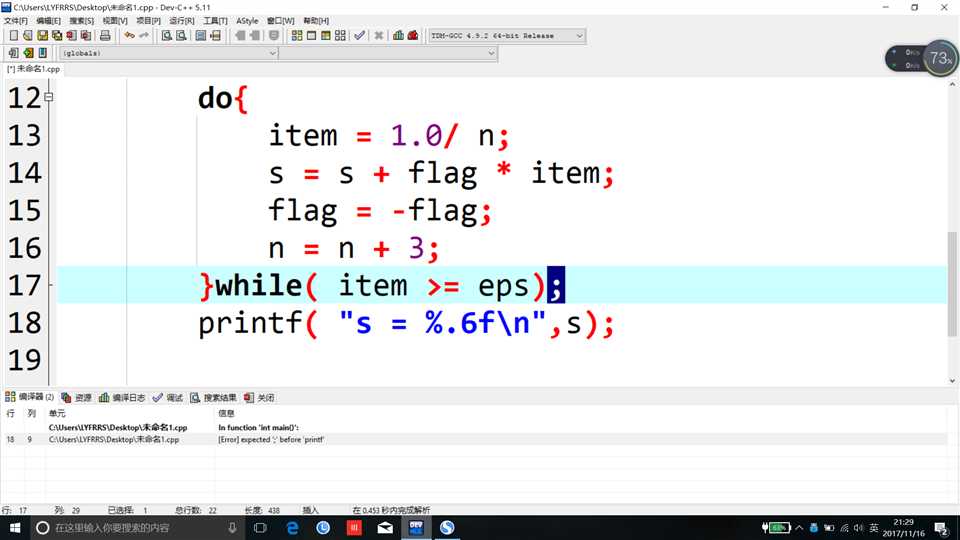Image resolution: width=960 pixels, height=540 pixels.
Task: Open the Task View taskbar icon
Action: coord(260,528)
